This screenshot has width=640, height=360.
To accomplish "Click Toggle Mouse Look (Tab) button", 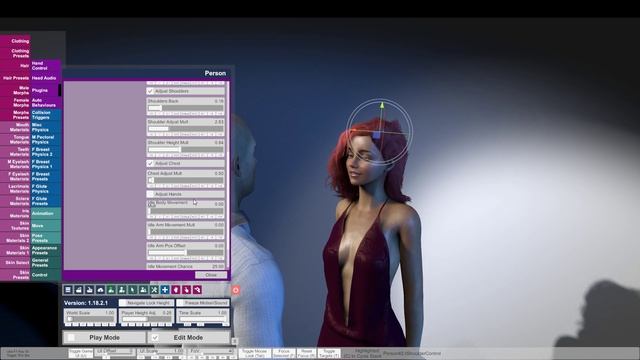I will click(x=254, y=353).
